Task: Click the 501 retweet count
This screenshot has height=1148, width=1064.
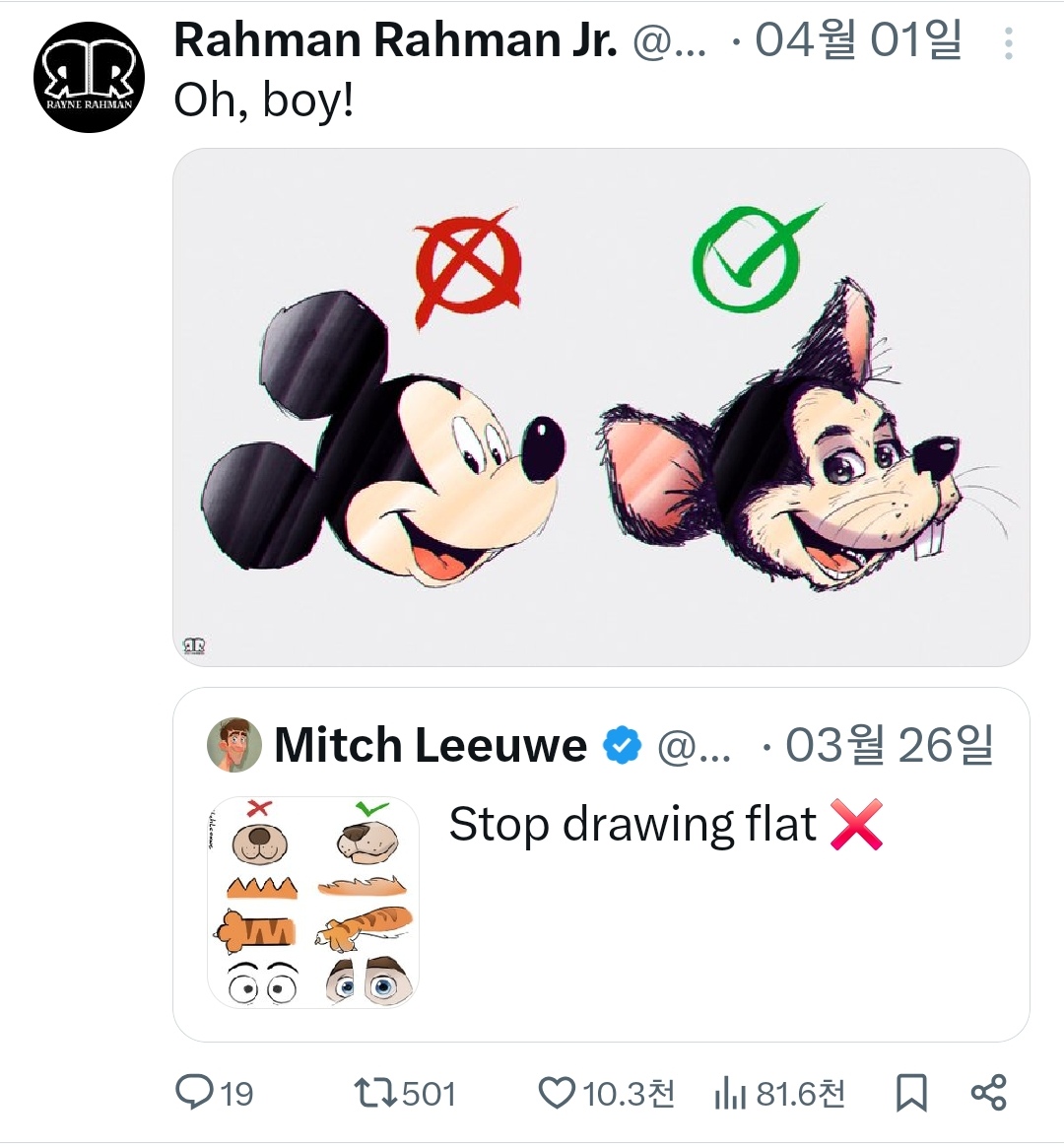Action: point(429,1093)
